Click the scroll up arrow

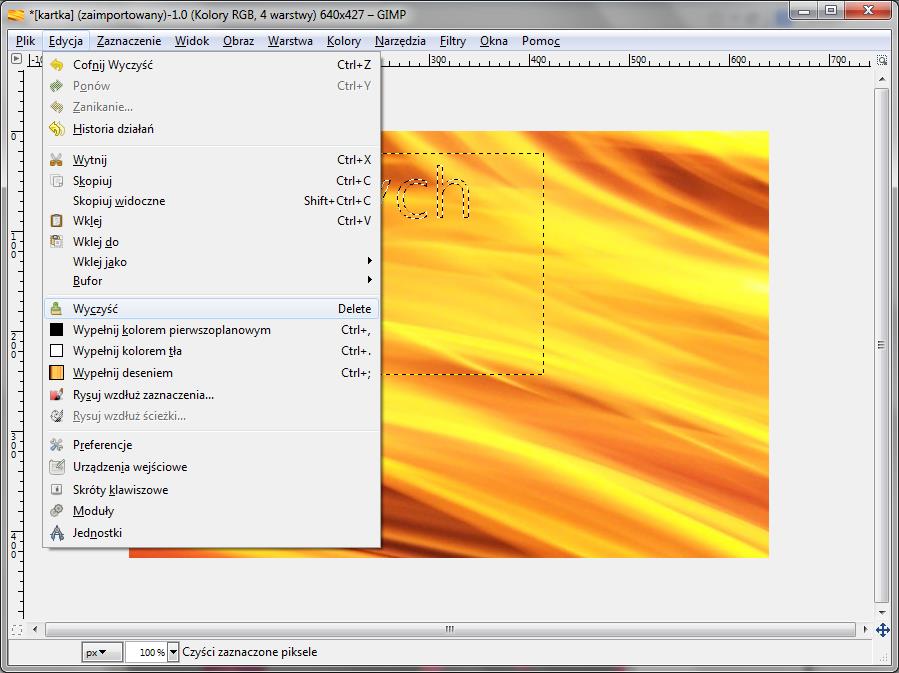(x=882, y=78)
